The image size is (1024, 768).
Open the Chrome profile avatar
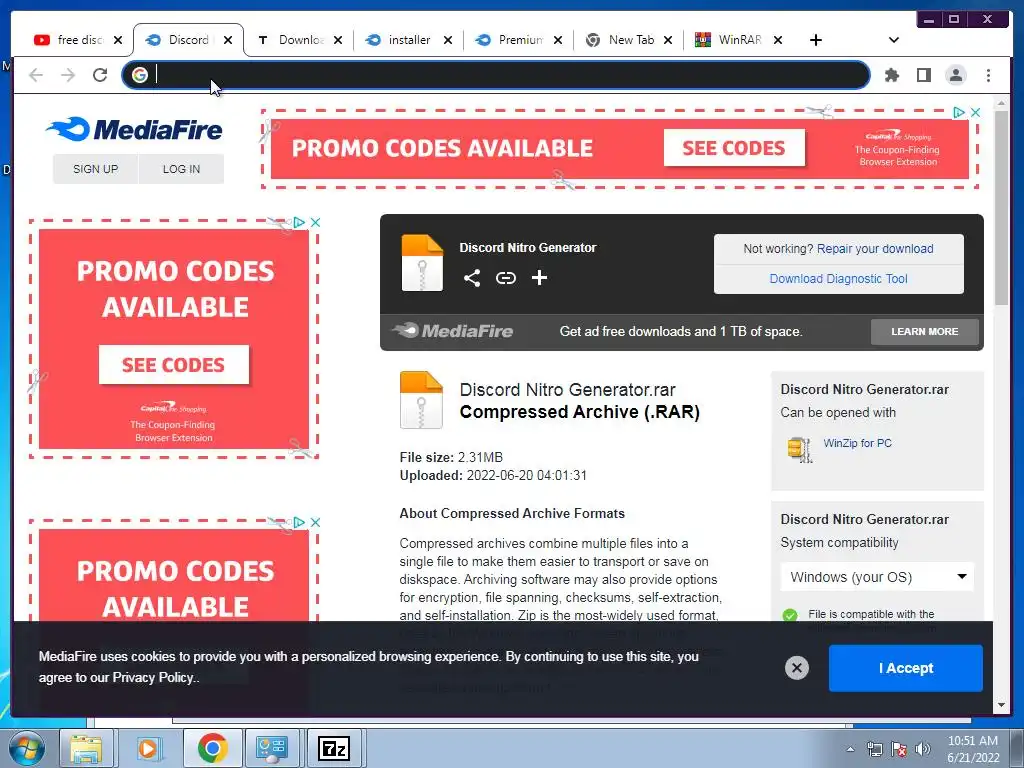tap(955, 75)
